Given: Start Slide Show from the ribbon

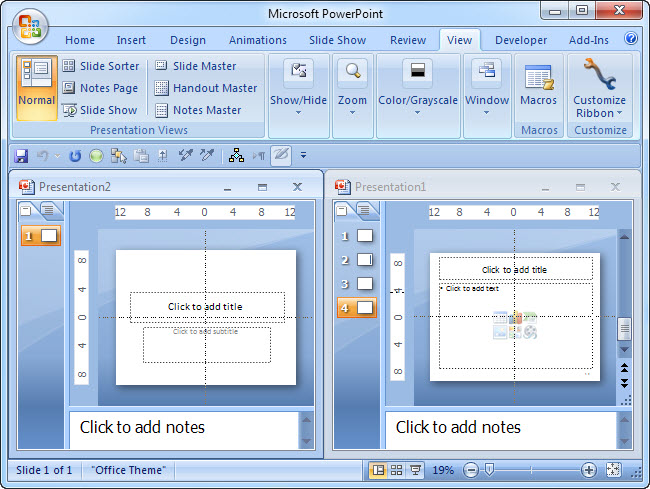Looking at the screenshot, I should [99, 110].
